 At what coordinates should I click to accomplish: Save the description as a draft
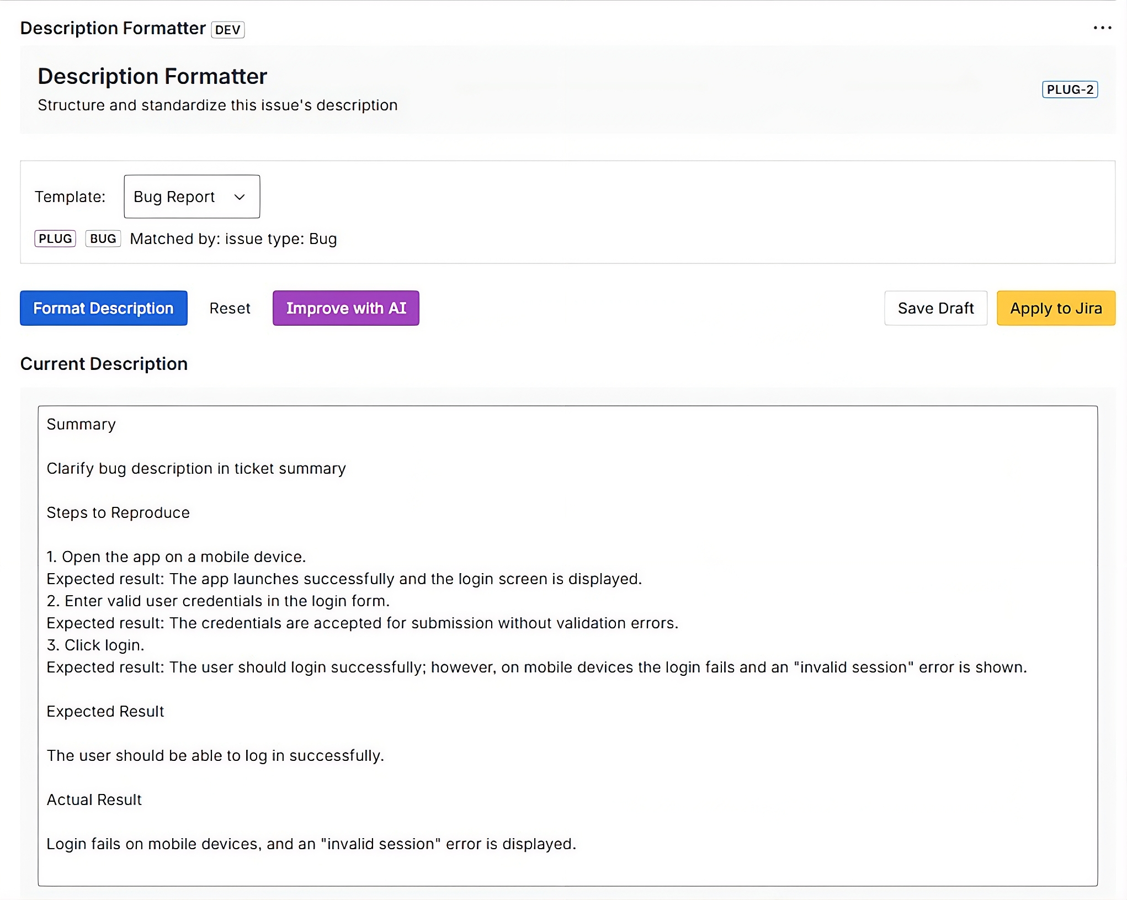pos(935,308)
